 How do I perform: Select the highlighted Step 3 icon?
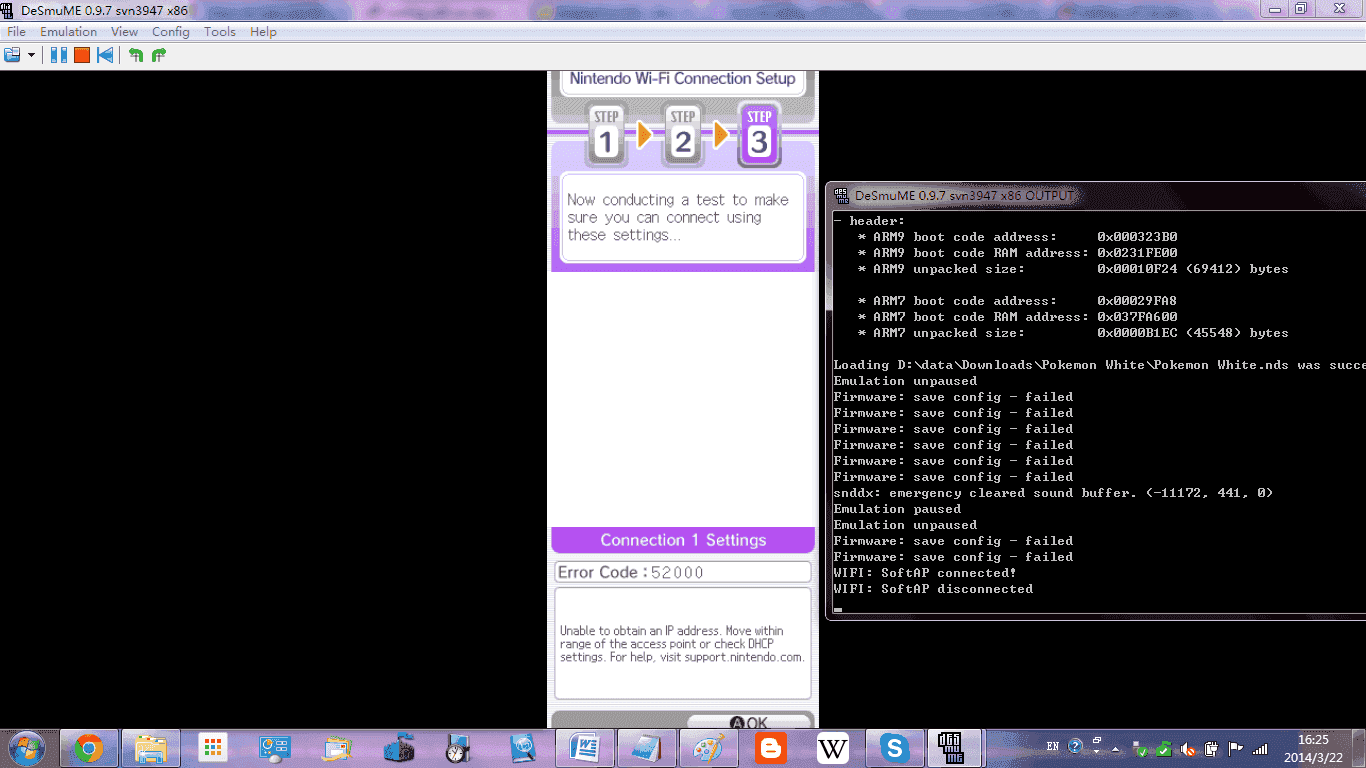(x=759, y=134)
